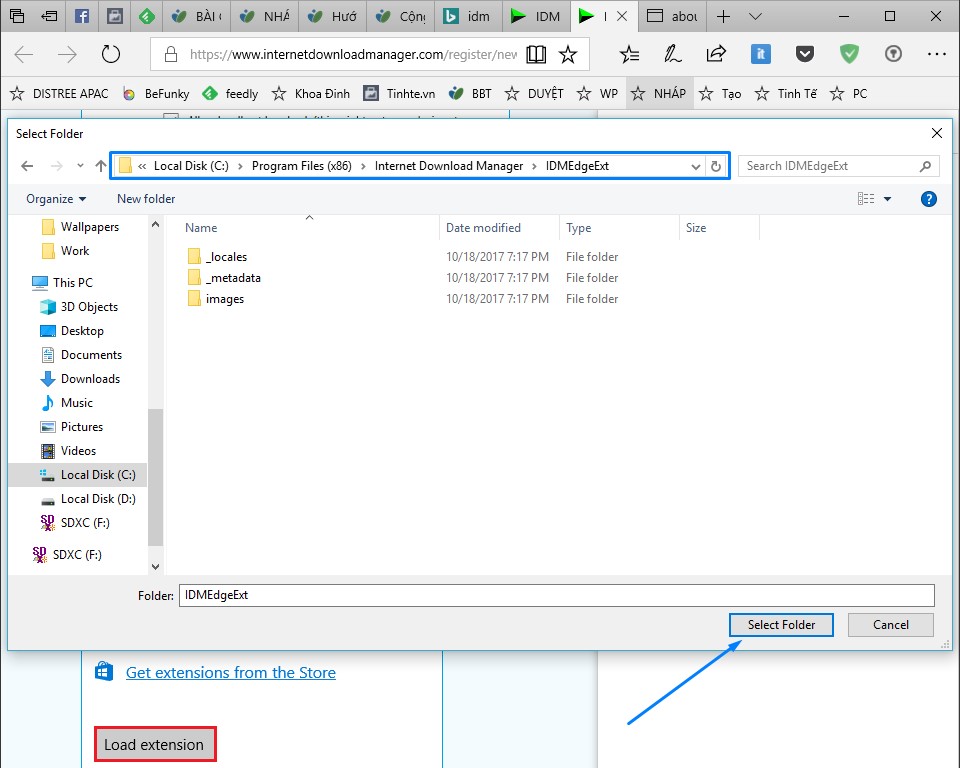Open Local Disk (D:) in sidebar
Image resolution: width=960 pixels, height=768 pixels.
coord(88,499)
